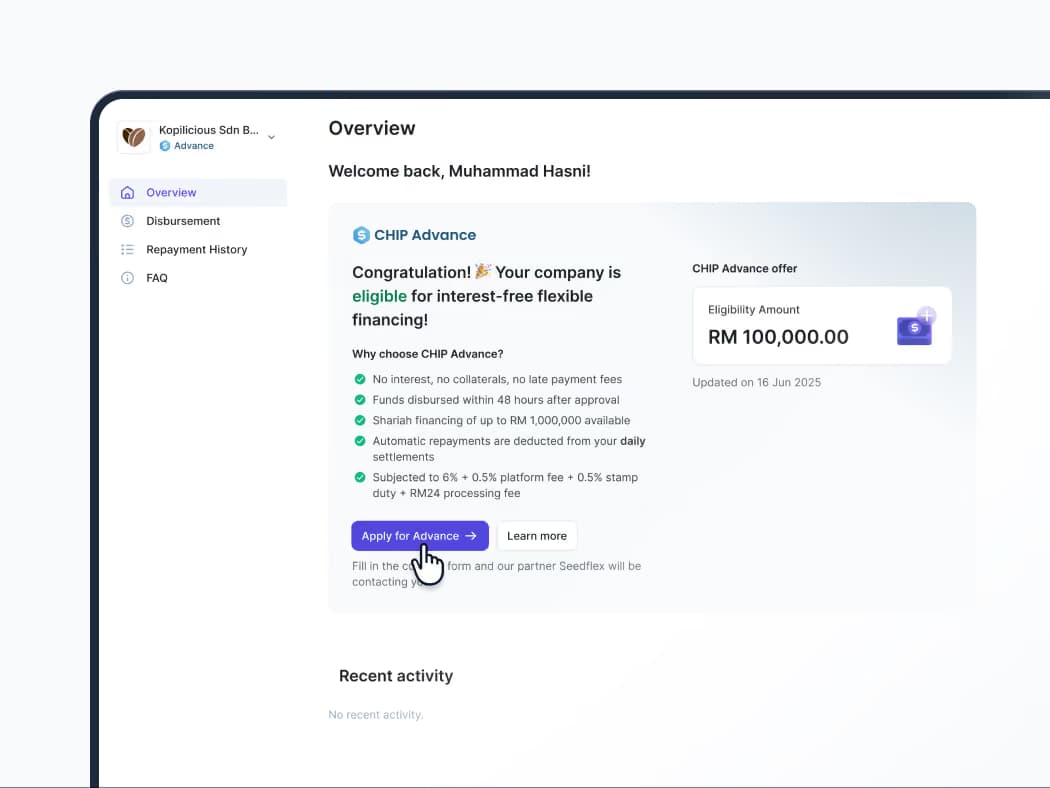Click the 'Overview' page title
Screen dimensions: 1050x788
[372, 129]
